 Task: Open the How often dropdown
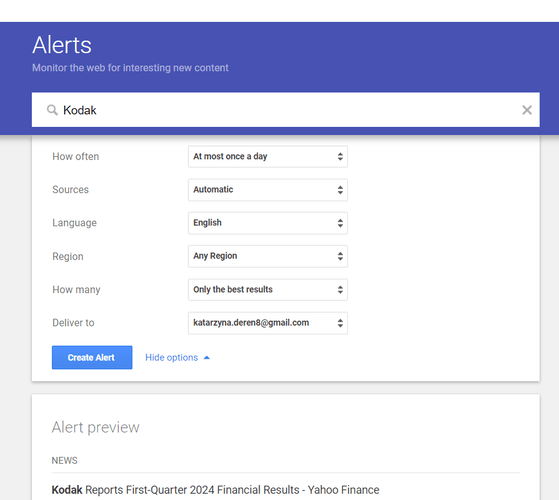click(268, 156)
